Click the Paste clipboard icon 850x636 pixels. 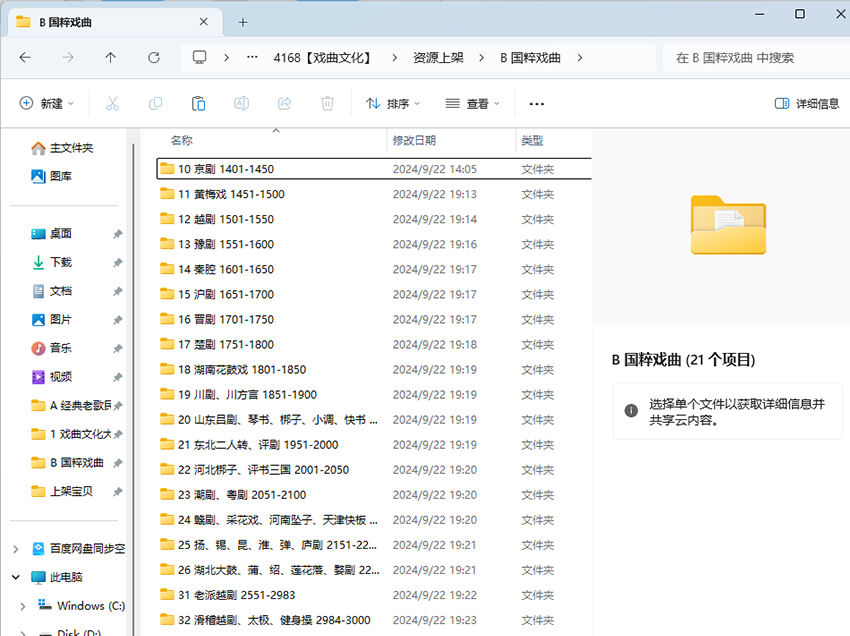198,103
